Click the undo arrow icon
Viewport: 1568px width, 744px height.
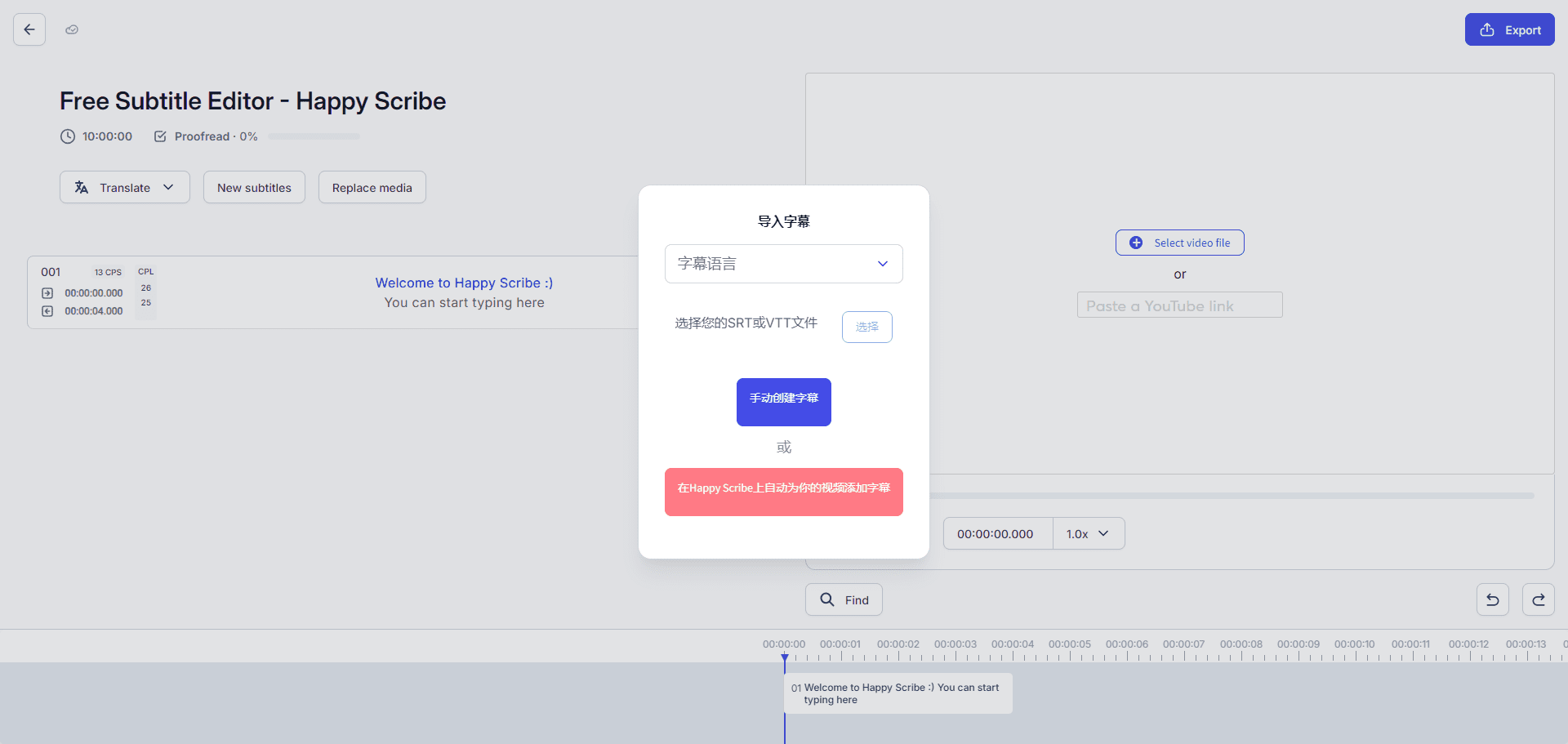[x=1493, y=599]
